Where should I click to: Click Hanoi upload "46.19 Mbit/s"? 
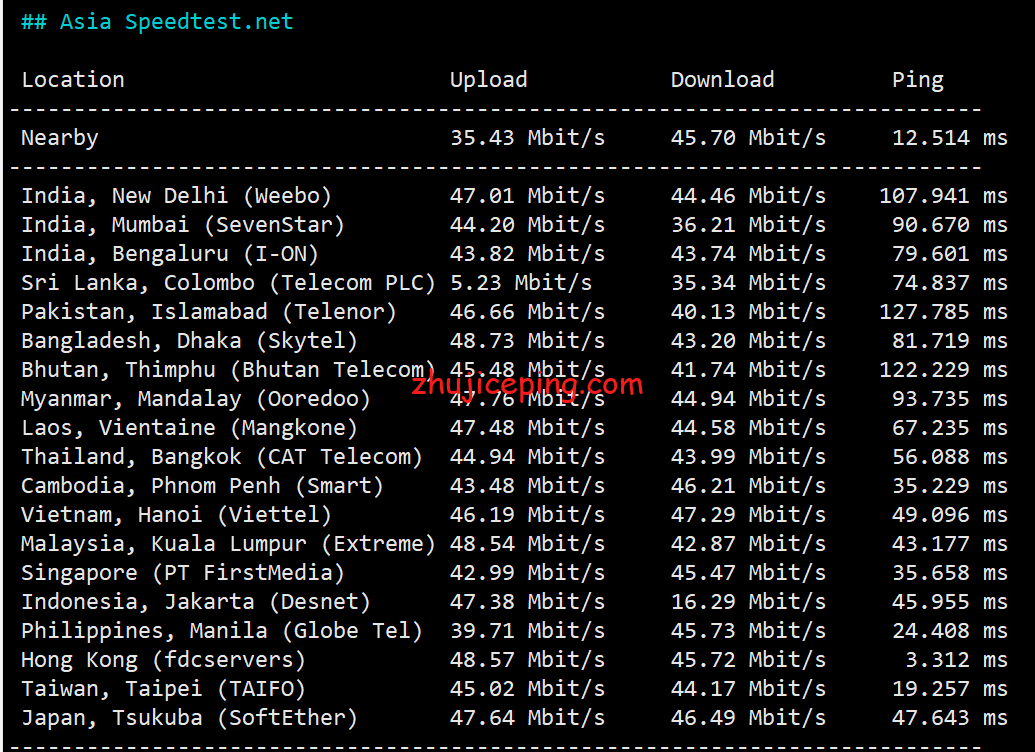[x=527, y=516]
